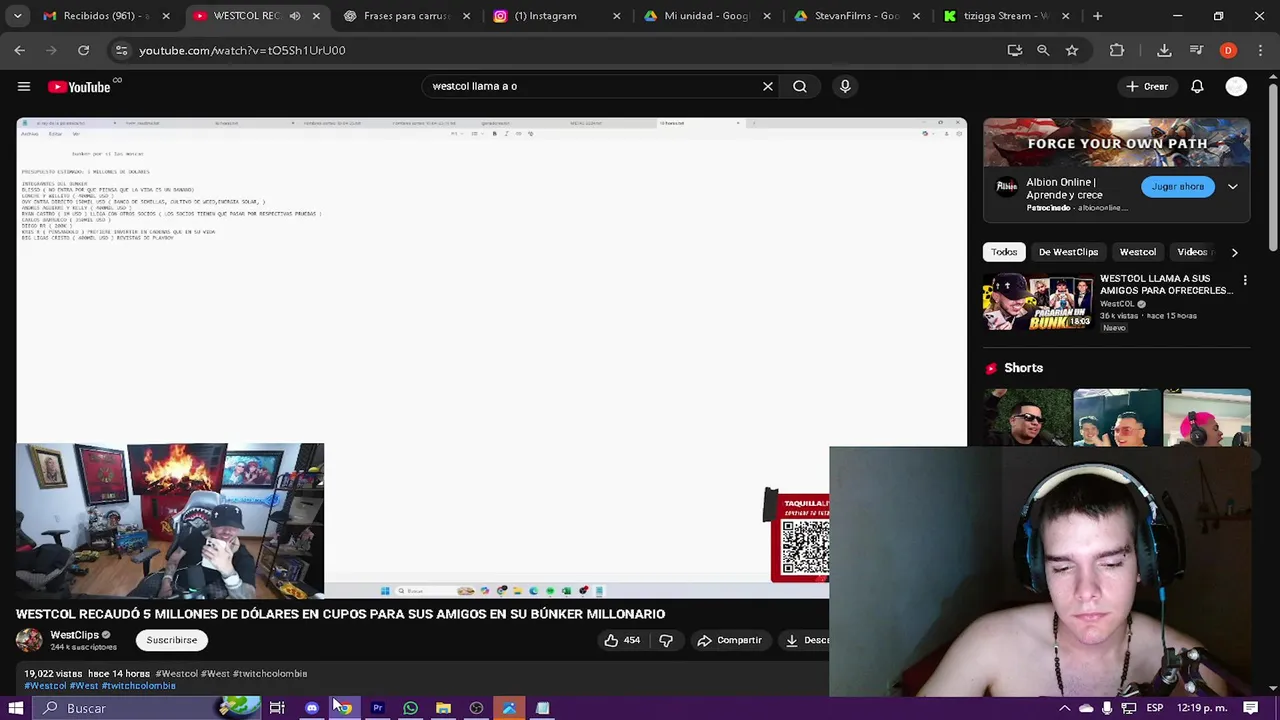Viewport: 1280px width, 720px height.
Task: Click #twitchcolombia hashtag link below description
Action: (138, 686)
